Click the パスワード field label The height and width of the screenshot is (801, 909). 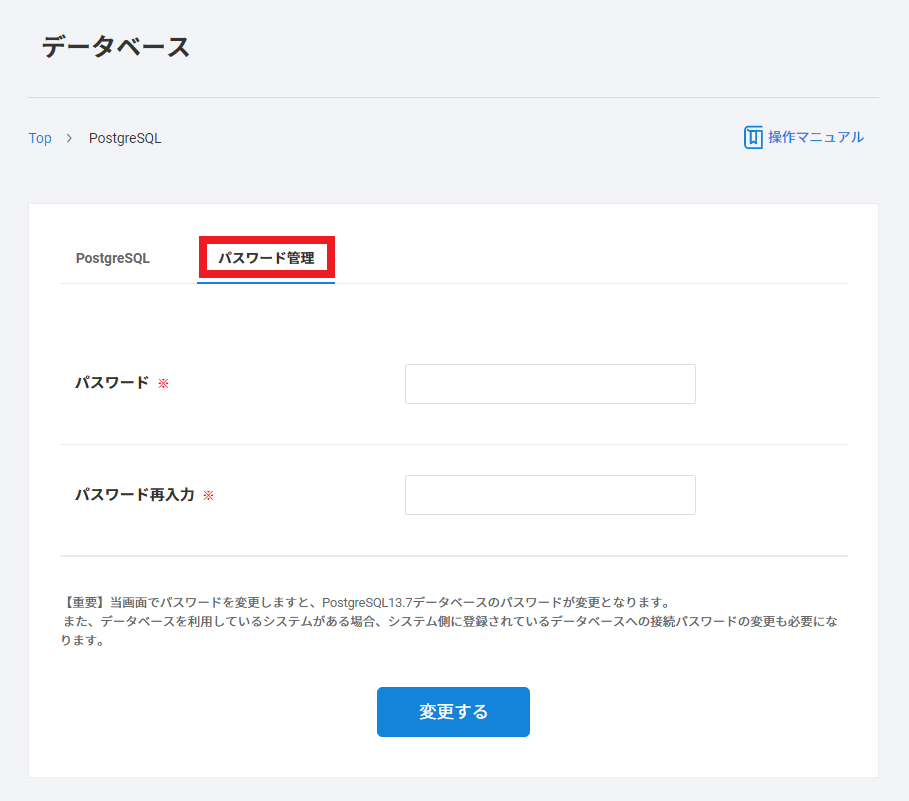[112, 383]
